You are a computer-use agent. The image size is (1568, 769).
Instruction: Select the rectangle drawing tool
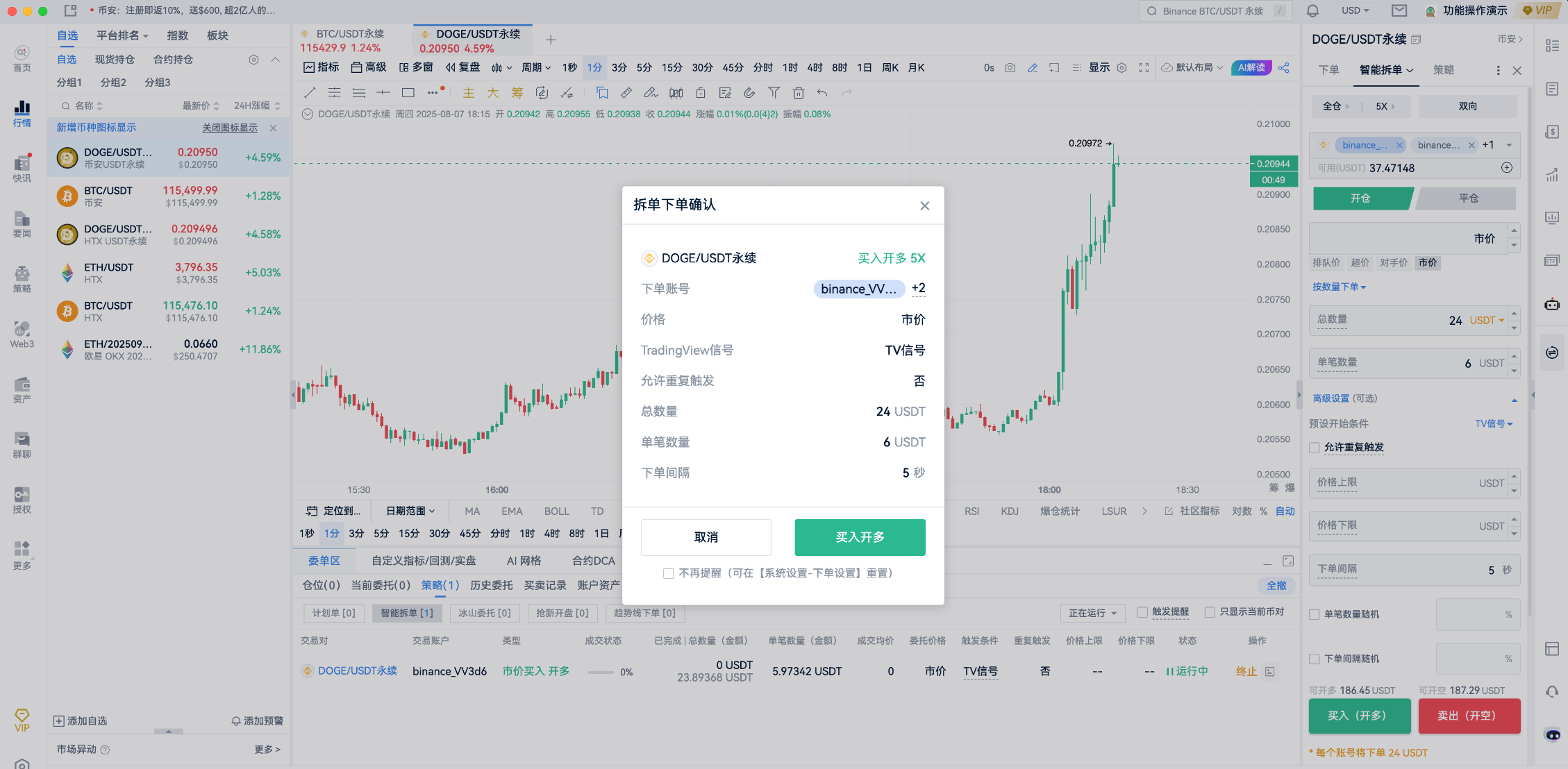408,92
